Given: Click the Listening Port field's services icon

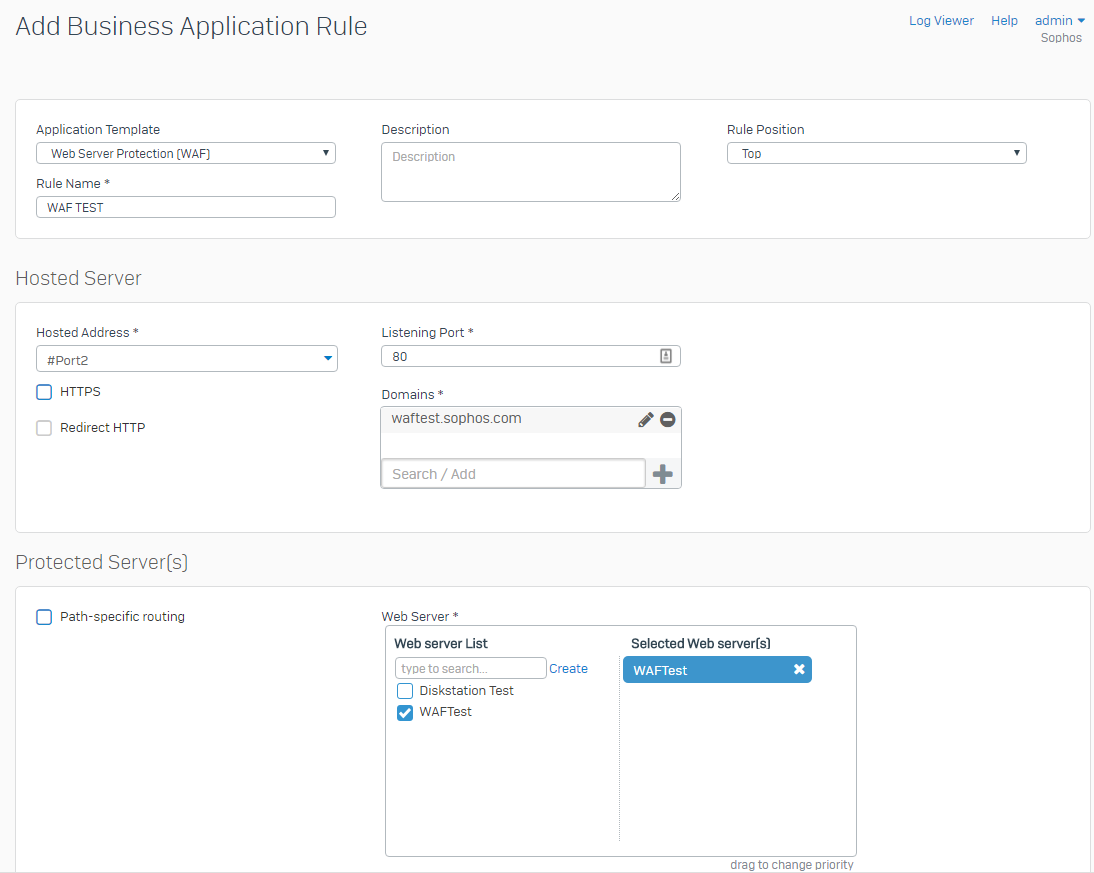Looking at the screenshot, I should pos(666,356).
